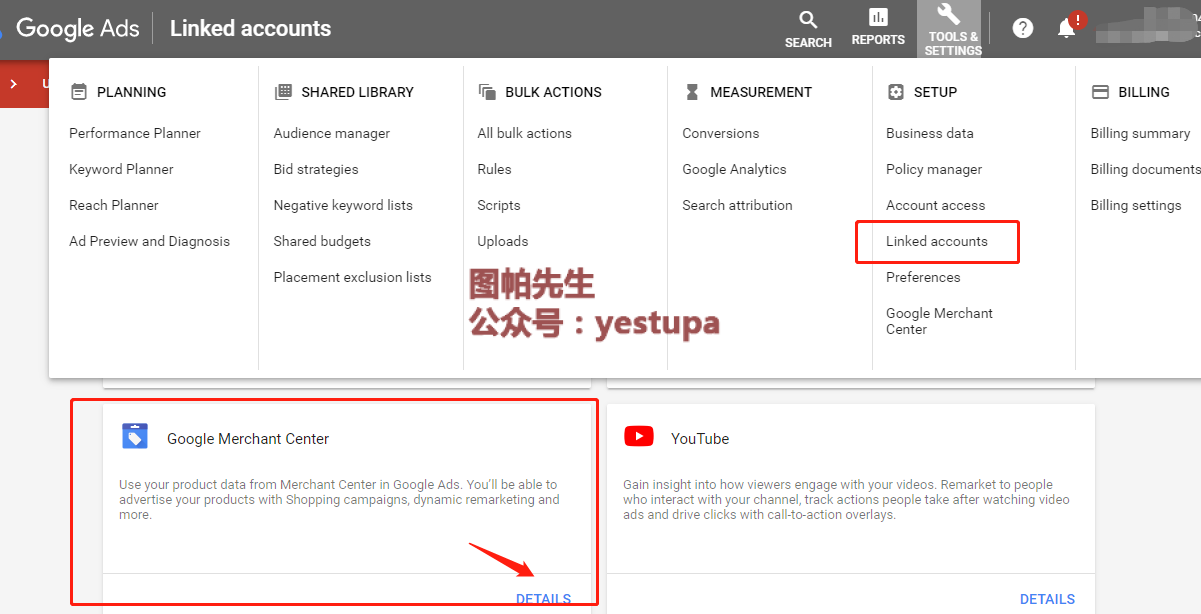Click the SHARED LIBRARY column heading

click(357, 92)
